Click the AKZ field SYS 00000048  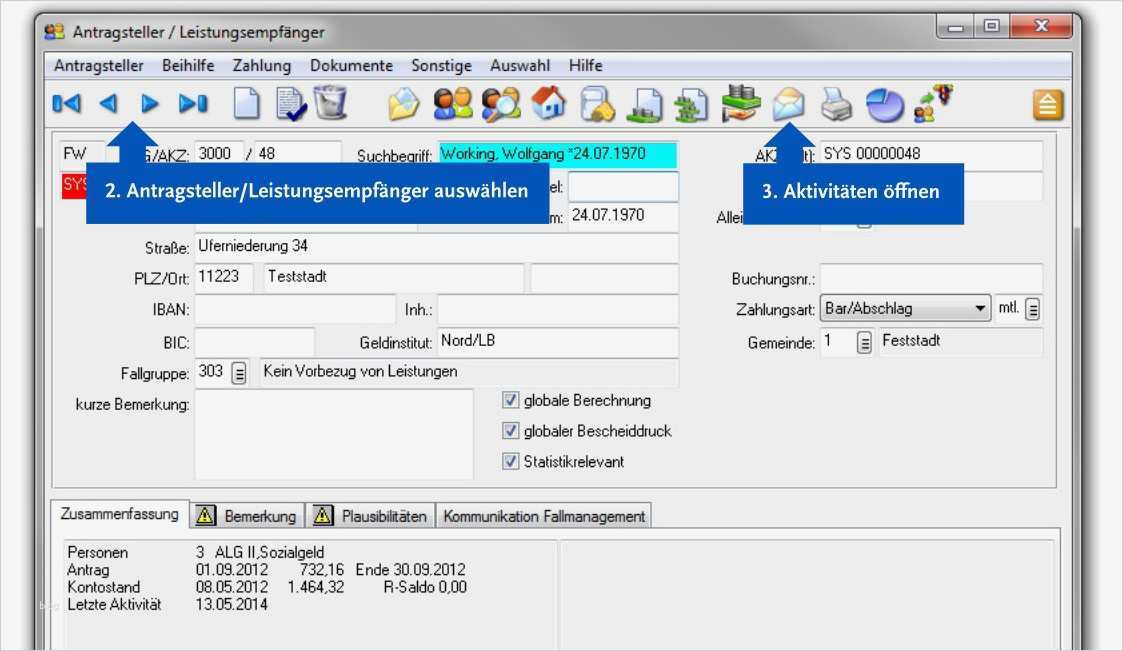point(931,155)
